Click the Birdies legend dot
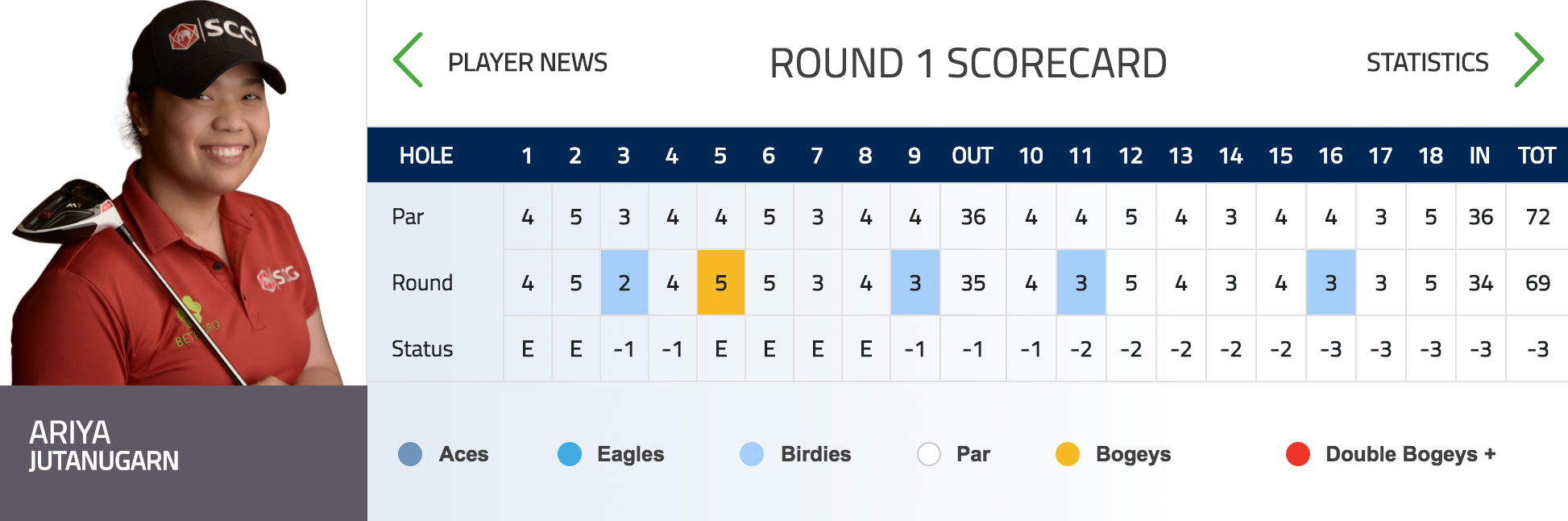This screenshot has height=521, width=1568. (x=749, y=454)
